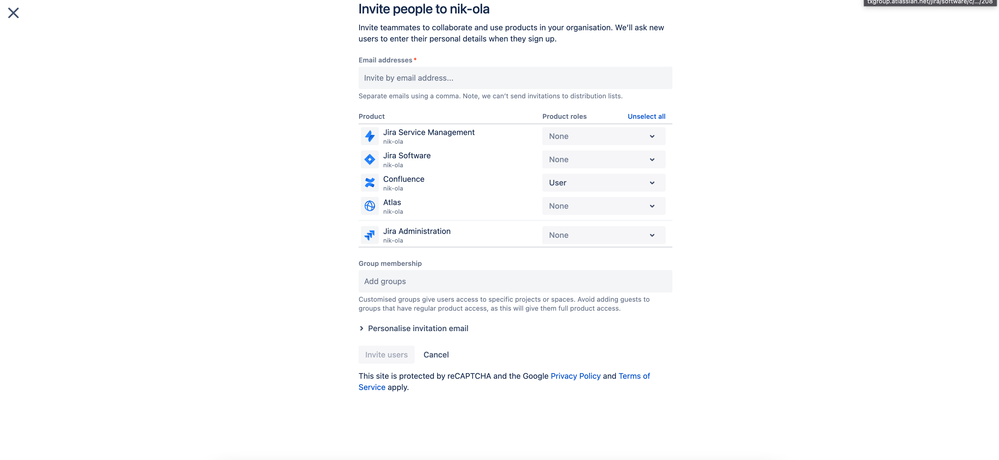The image size is (999, 460).
Task: Open Confluence product role dropdown
Action: [x=603, y=183]
